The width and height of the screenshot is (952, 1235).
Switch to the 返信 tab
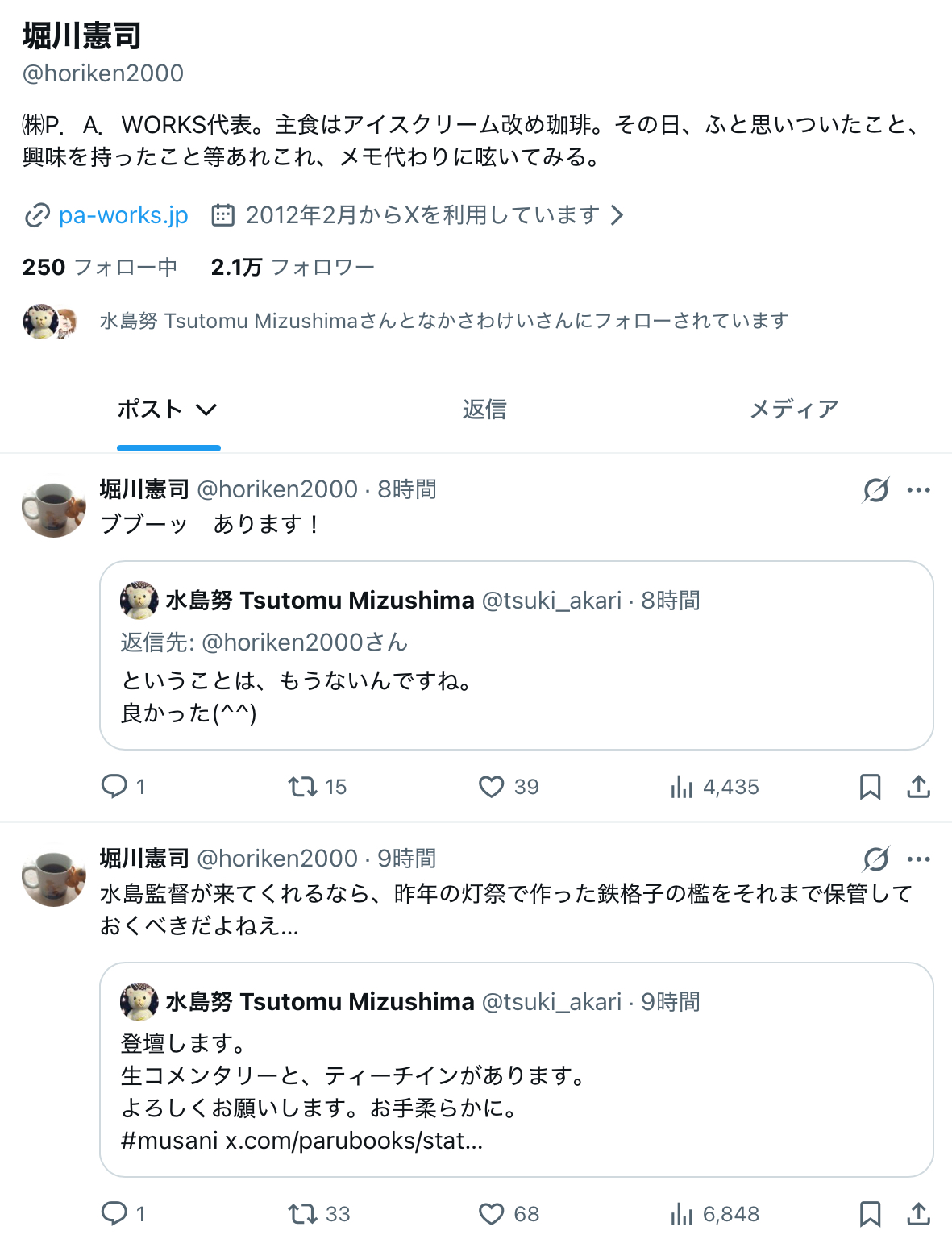click(x=484, y=410)
